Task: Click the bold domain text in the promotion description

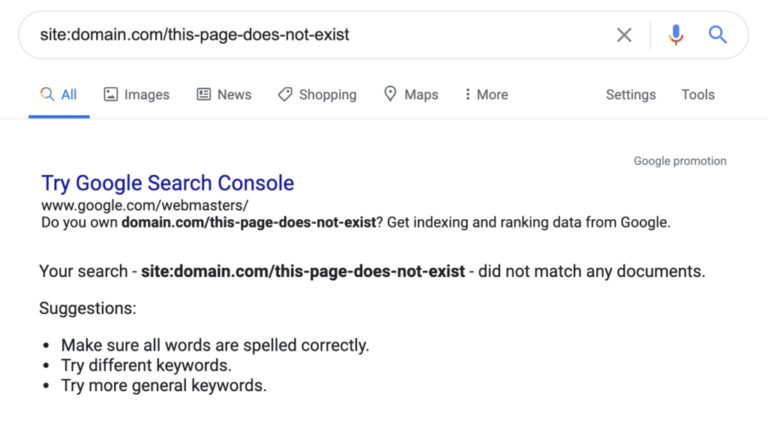Action: pyautogui.click(x=248, y=222)
